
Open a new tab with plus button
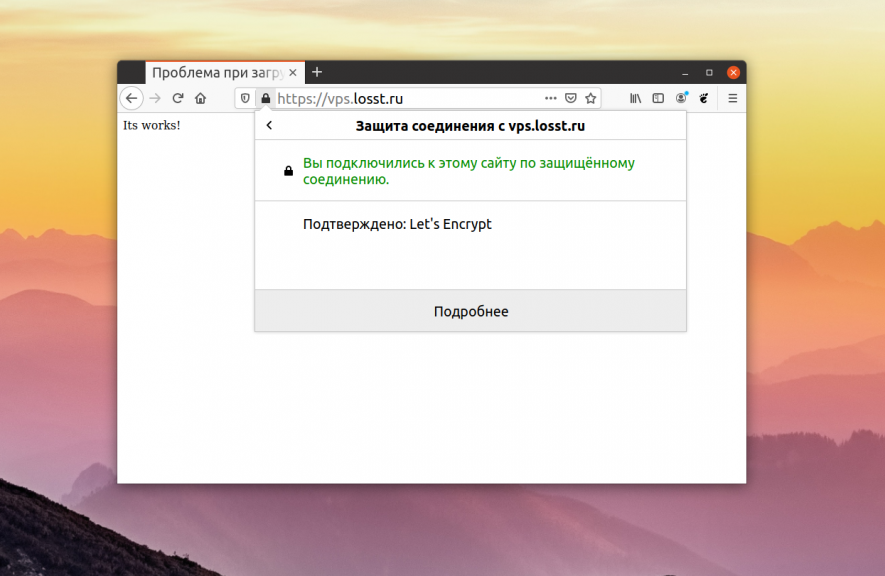317,72
